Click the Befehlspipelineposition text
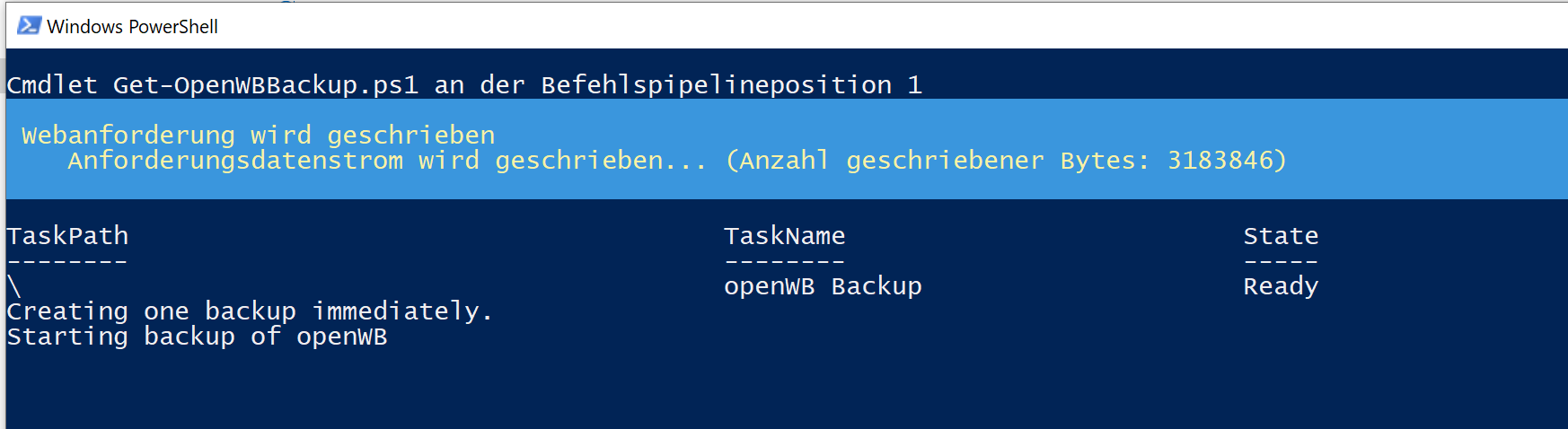 click(x=716, y=85)
